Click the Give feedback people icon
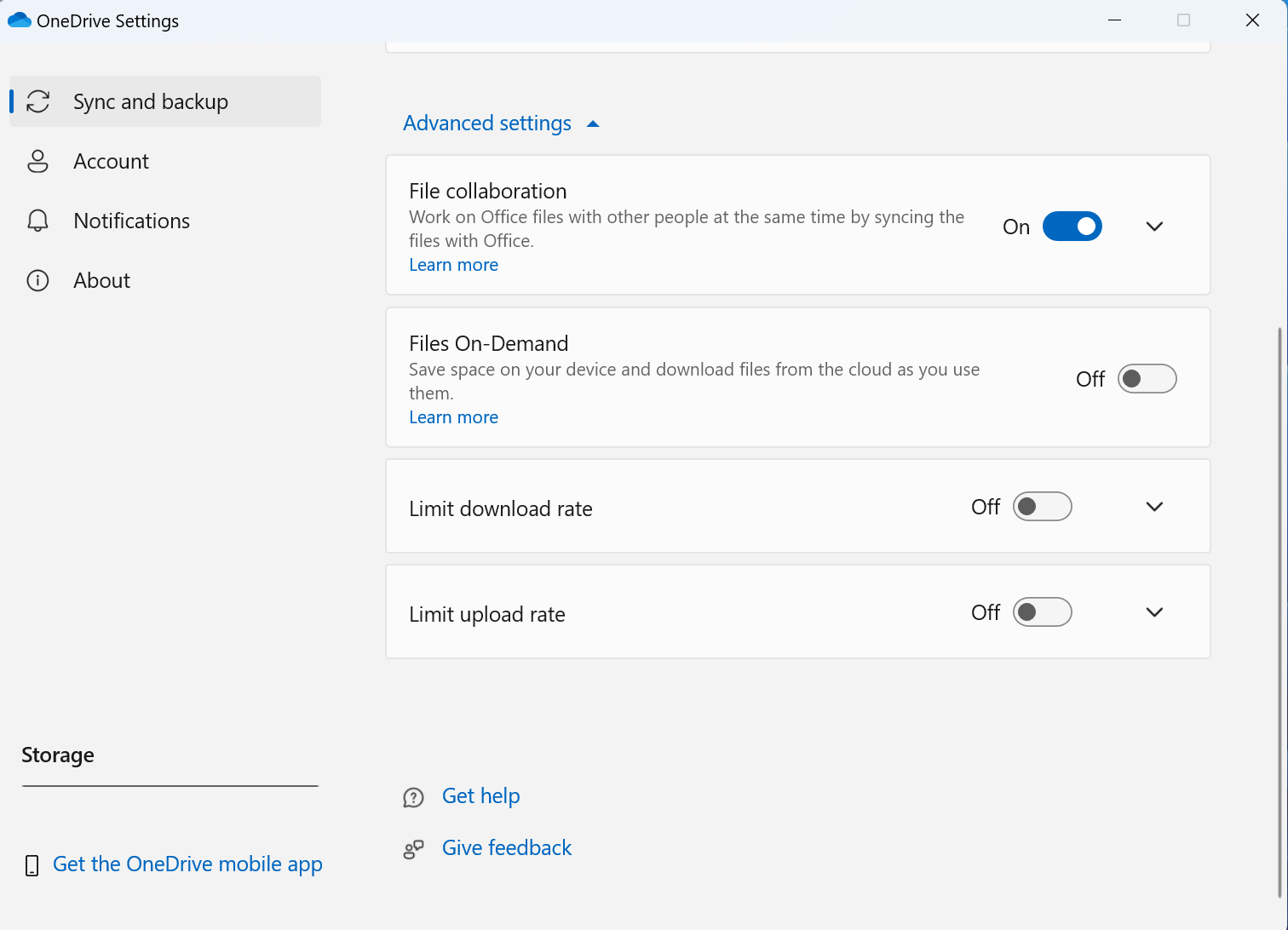 pos(413,849)
